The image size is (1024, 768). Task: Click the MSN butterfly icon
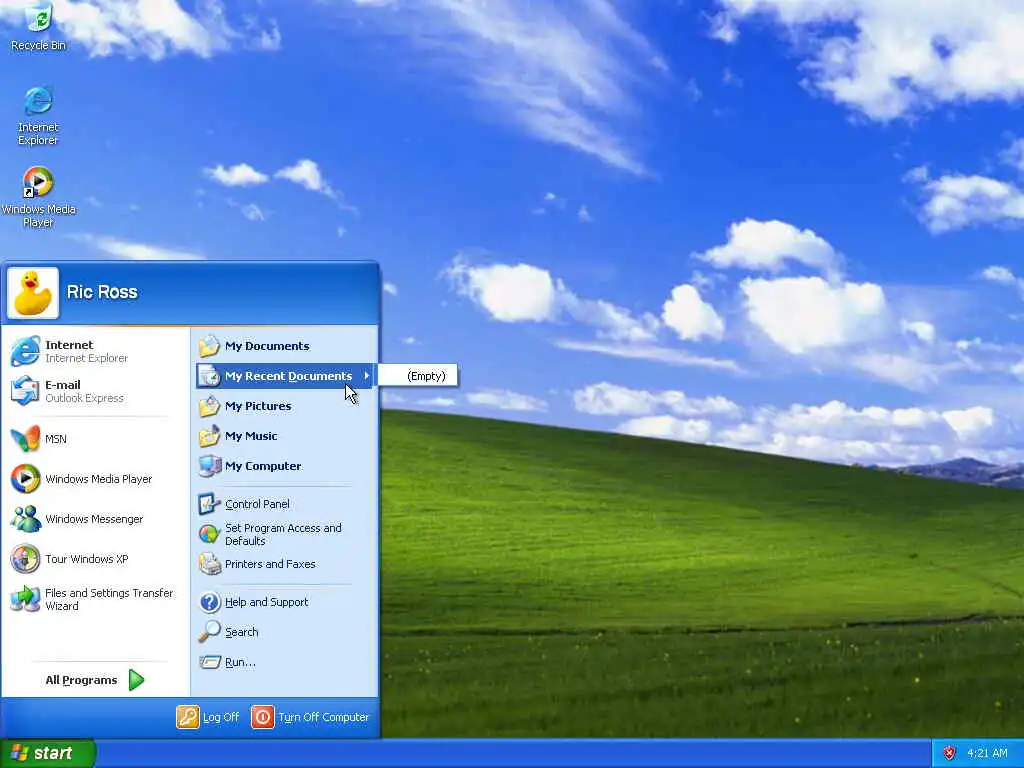pyautogui.click(x=25, y=439)
